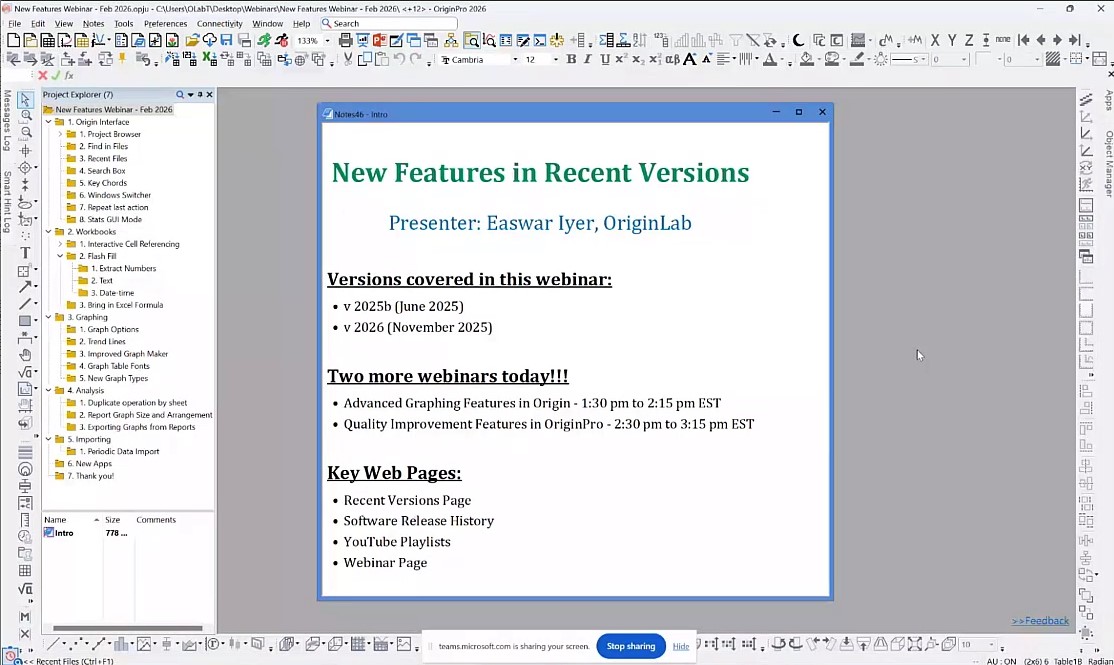1114x665 pixels.
Task: Click the >>Feedback link
Action: click(1040, 620)
